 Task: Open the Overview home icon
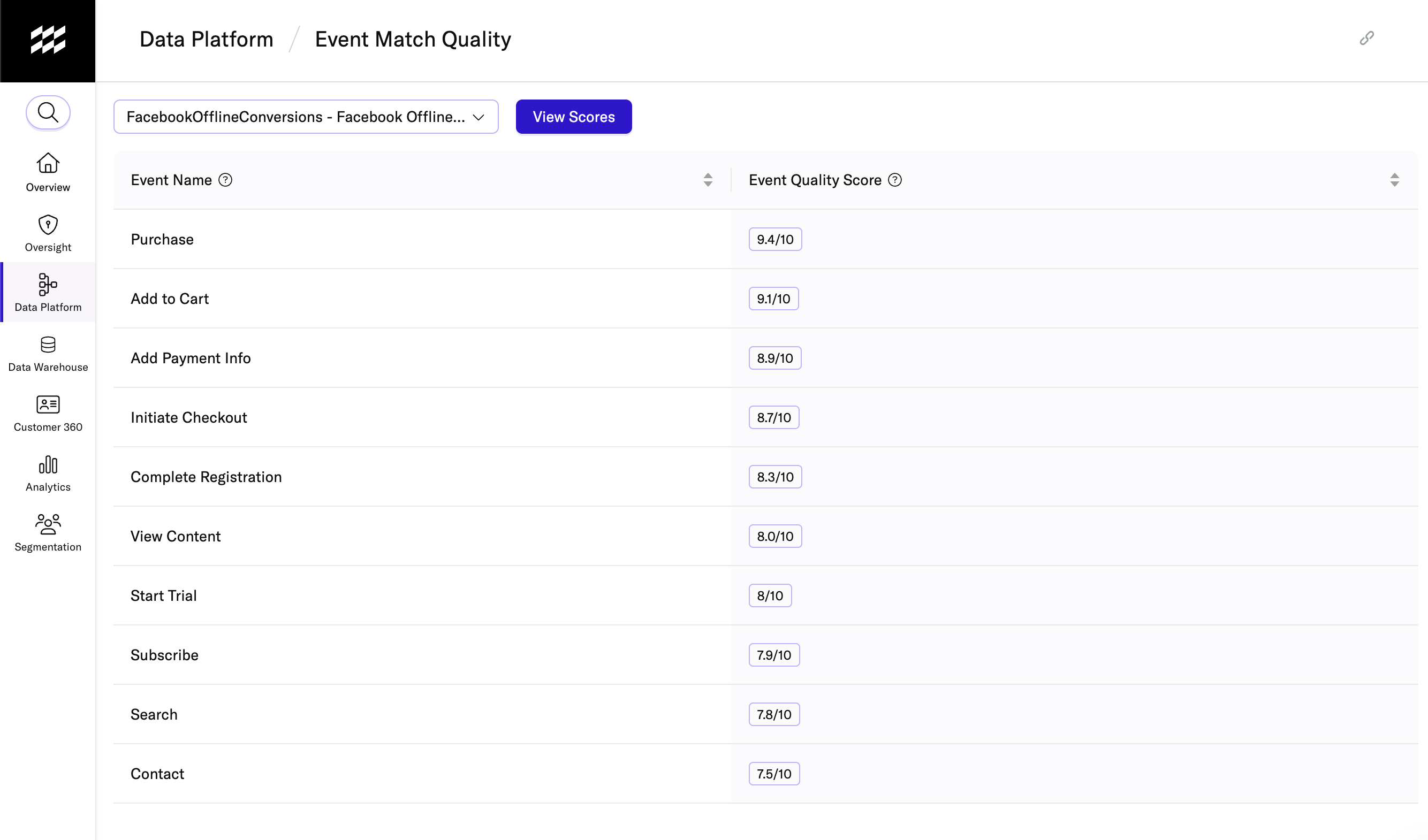click(x=48, y=164)
